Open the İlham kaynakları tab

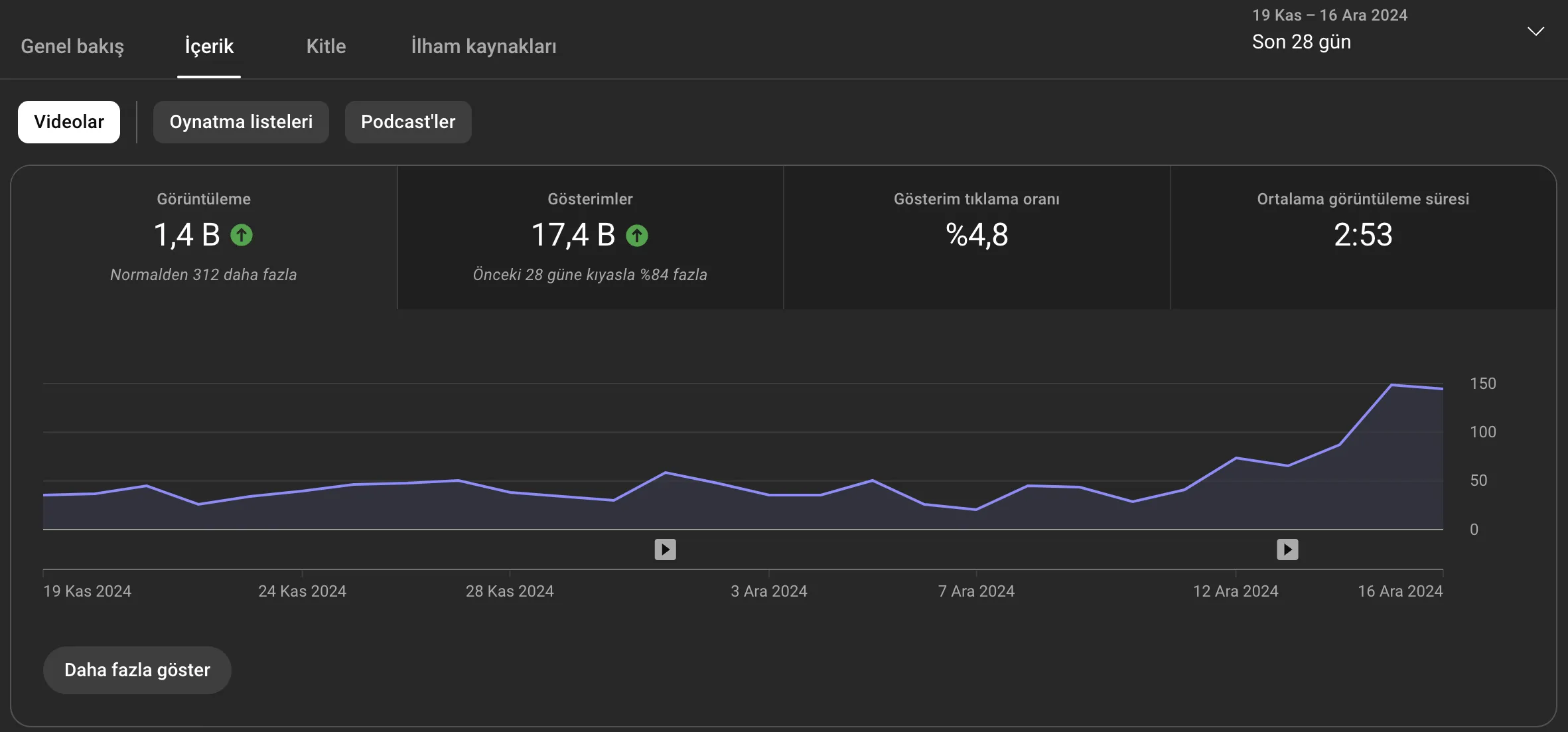tap(484, 46)
